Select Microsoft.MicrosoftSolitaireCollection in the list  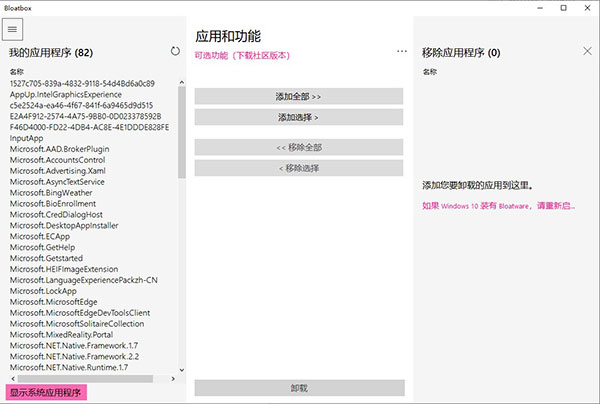tap(77, 324)
